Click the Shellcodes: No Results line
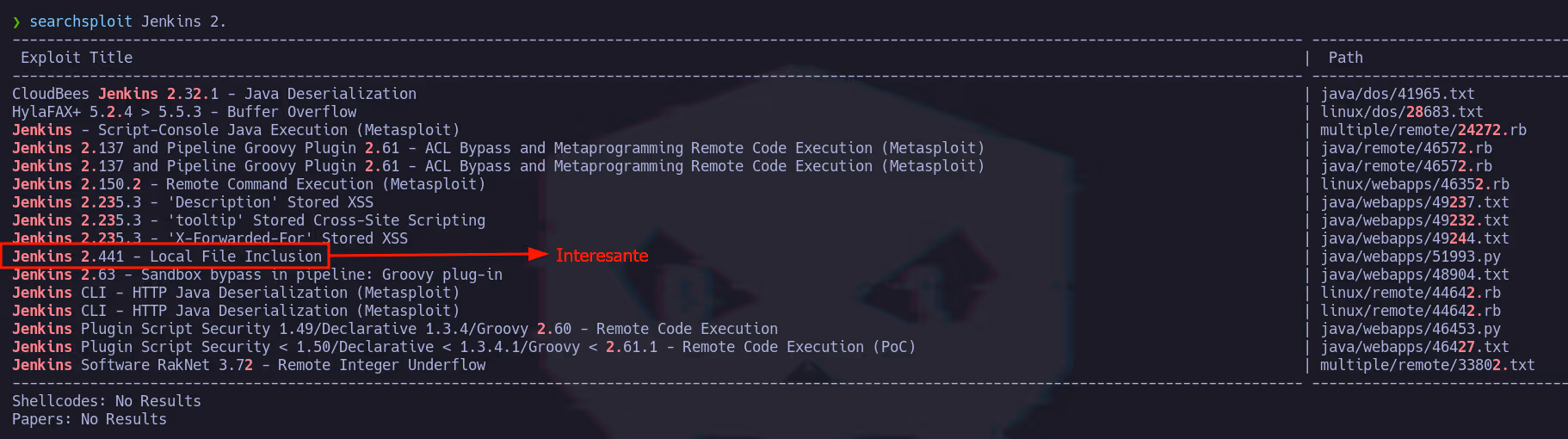The height and width of the screenshot is (439, 1568). (x=107, y=401)
